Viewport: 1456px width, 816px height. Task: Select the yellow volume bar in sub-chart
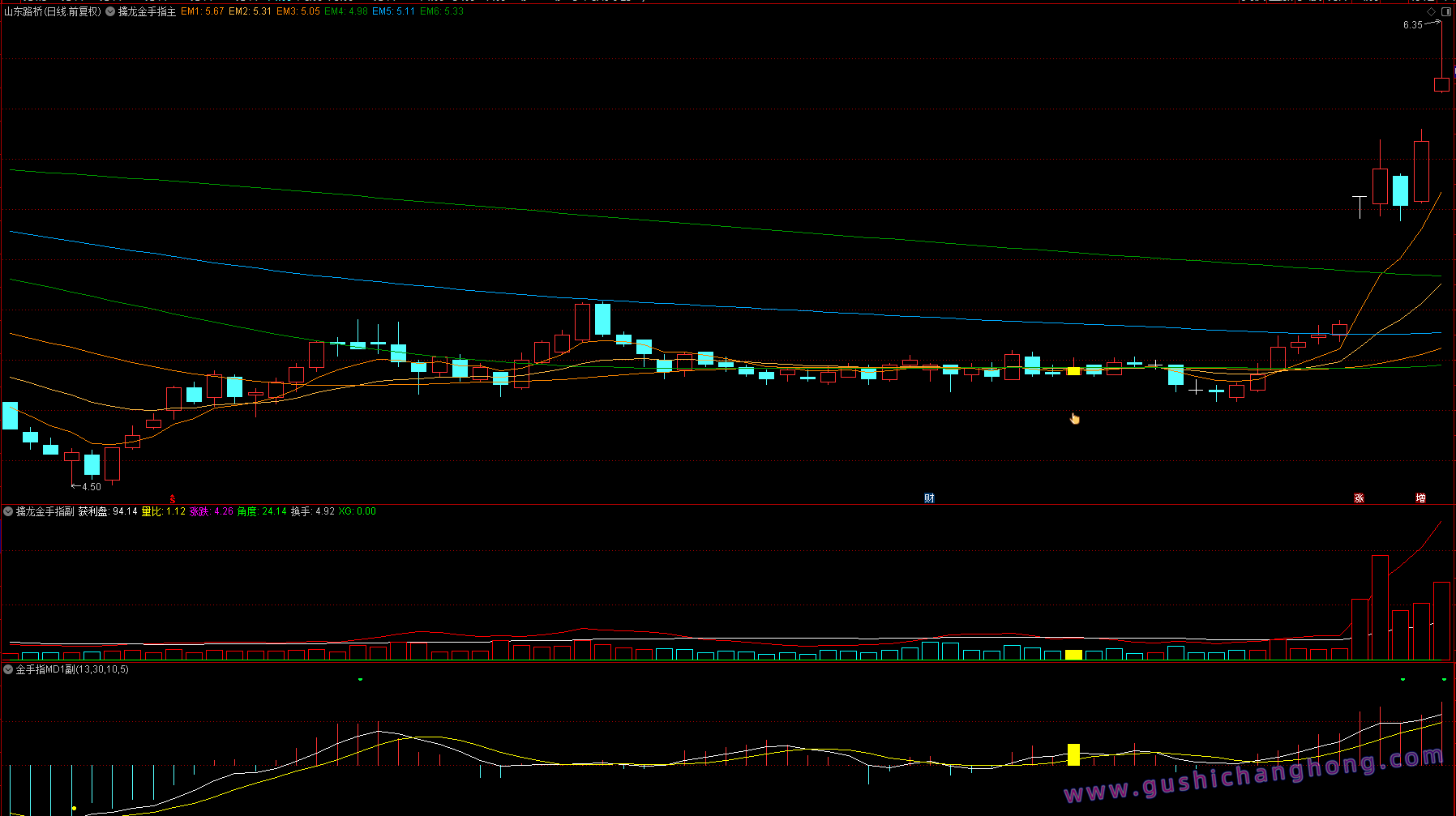click(1073, 655)
